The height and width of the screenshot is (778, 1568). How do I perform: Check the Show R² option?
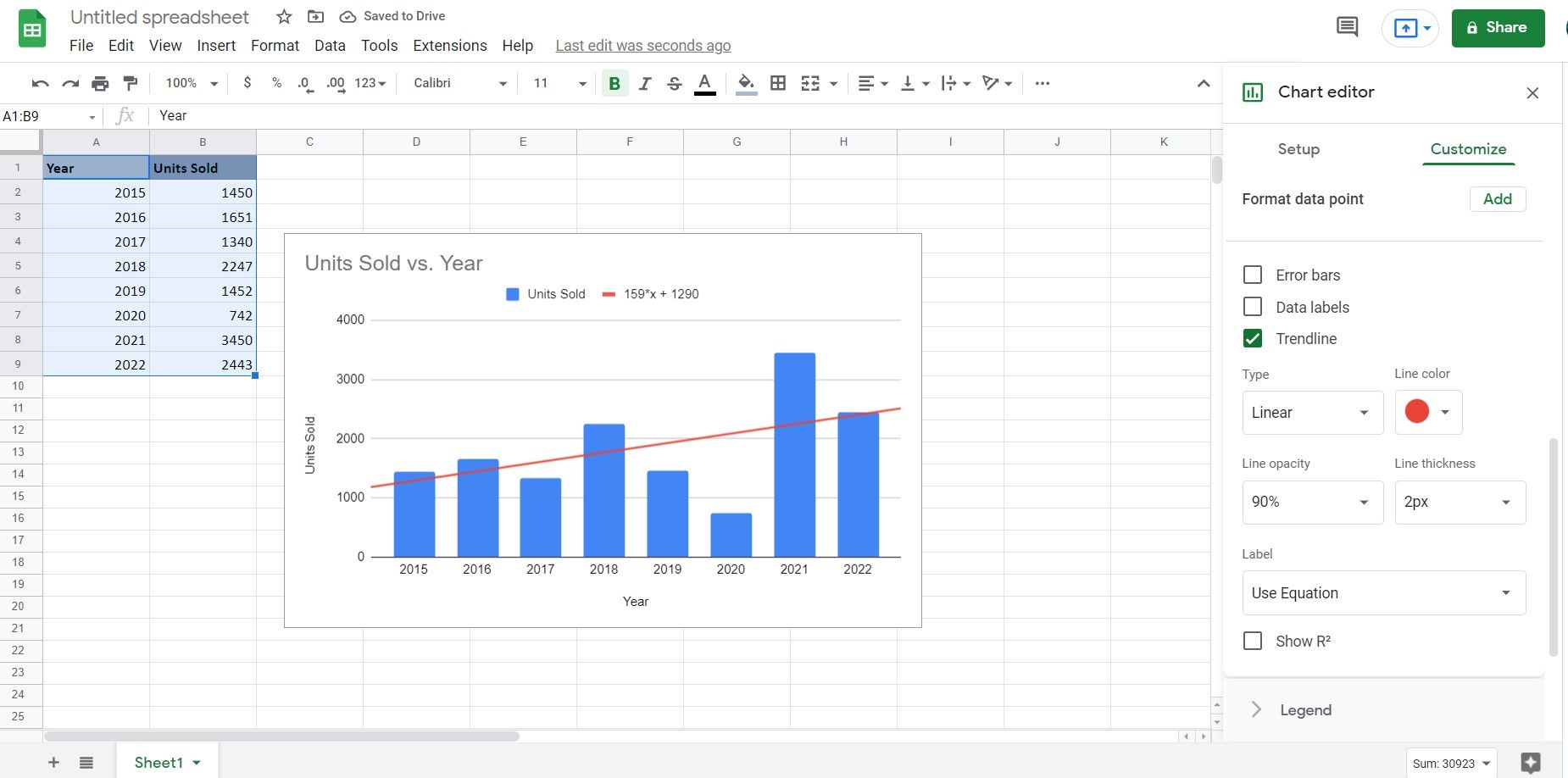1254,641
